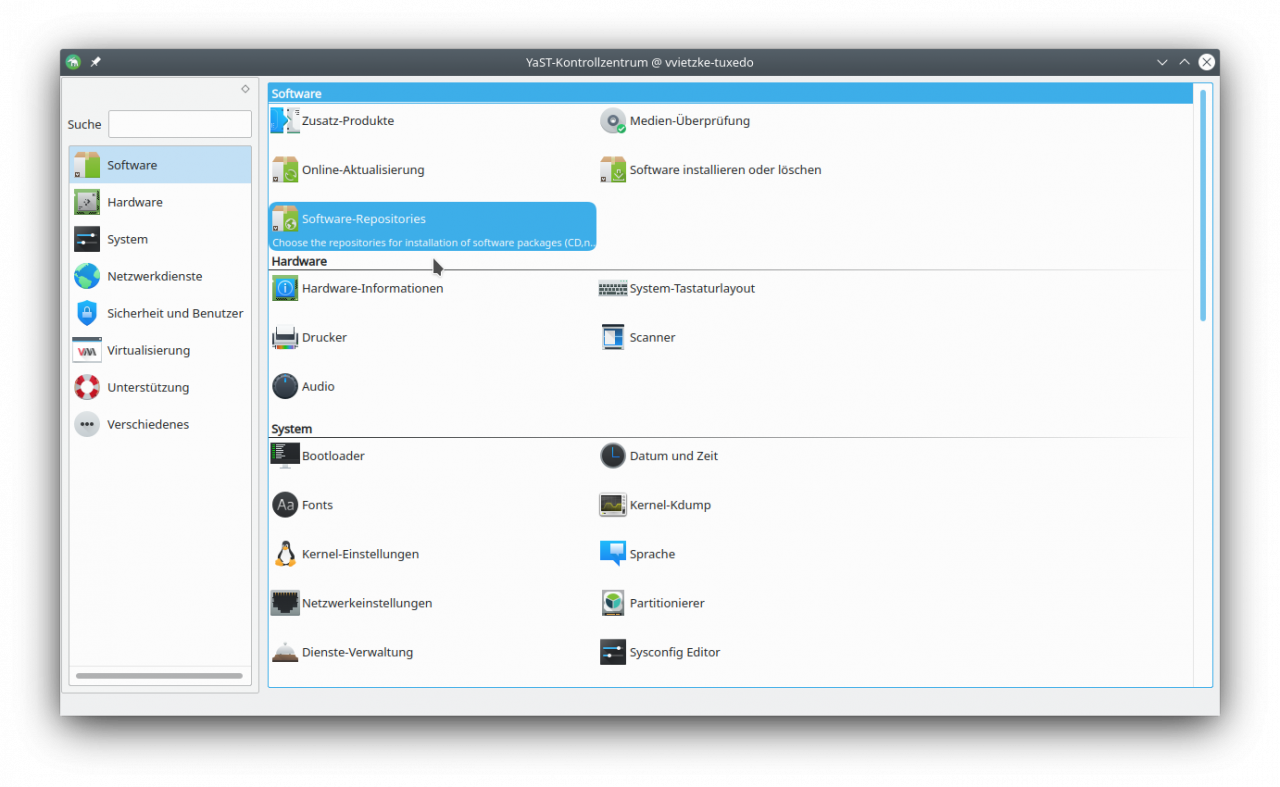Click the Datum und Zeit label
1280x787 pixels.
674,456
